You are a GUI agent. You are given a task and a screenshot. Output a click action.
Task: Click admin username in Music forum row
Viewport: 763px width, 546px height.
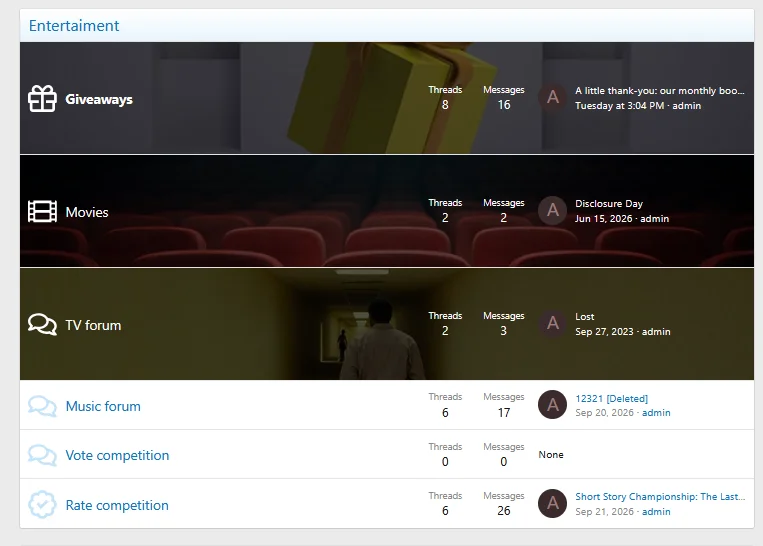click(656, 413)
